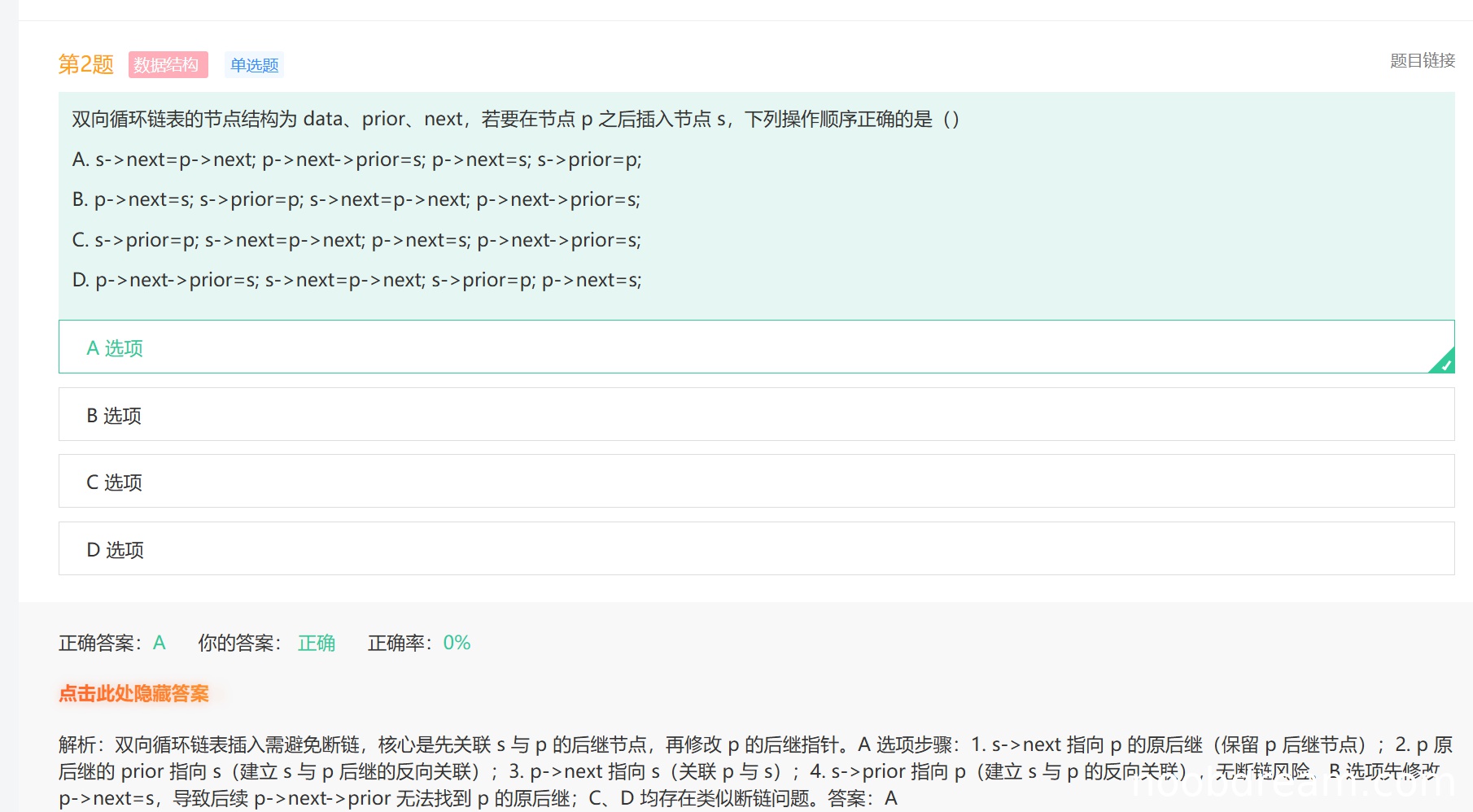Click the blue 单选题 type tag

254,65
